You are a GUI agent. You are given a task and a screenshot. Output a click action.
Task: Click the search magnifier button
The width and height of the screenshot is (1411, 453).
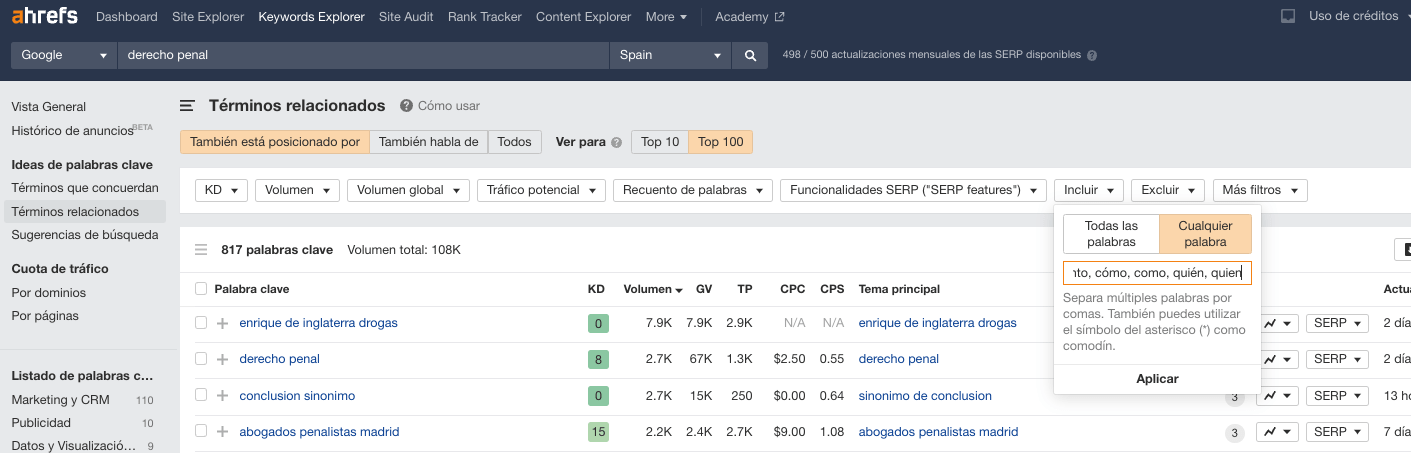tap(749, 56)
